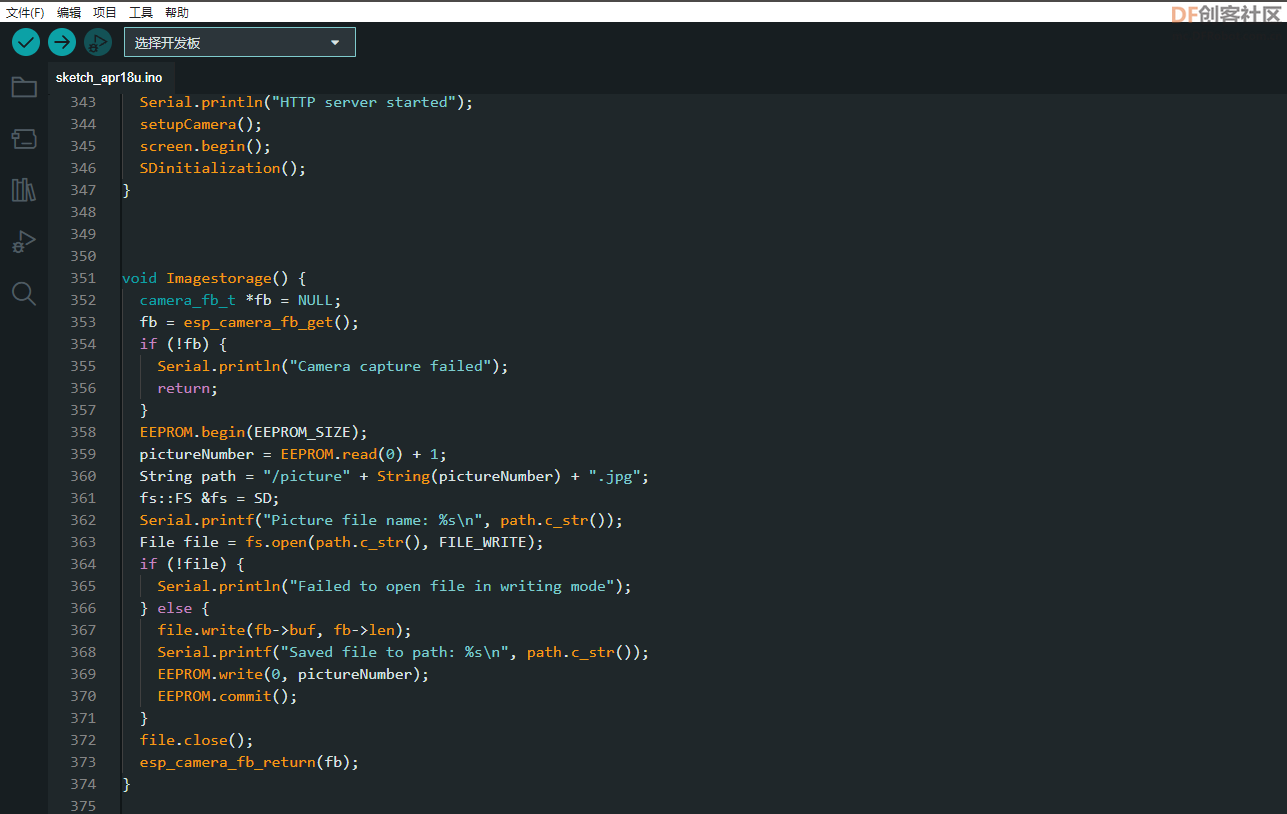Open the Sketchbook folder icon in sidebar

tap(24, 87)
